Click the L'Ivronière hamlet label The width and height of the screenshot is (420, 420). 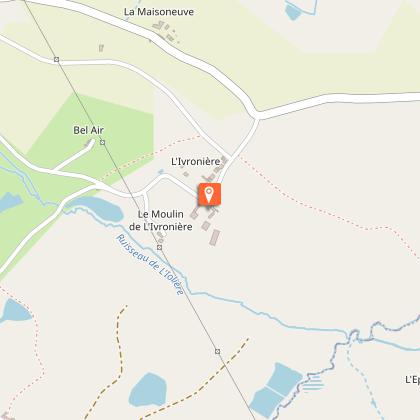tap(196, 161)
